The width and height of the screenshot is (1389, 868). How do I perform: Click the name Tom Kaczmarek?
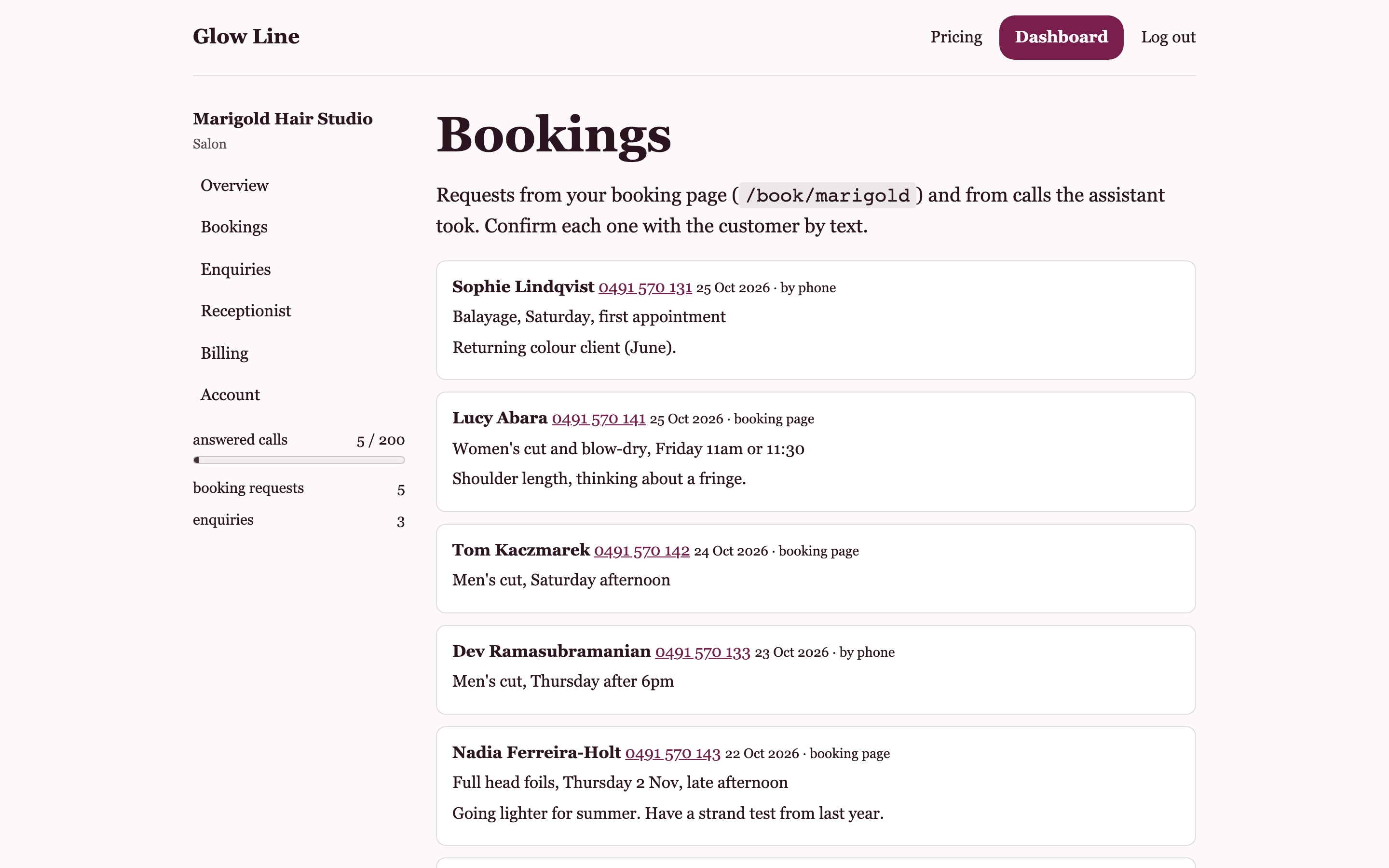[x=520, y=551]
